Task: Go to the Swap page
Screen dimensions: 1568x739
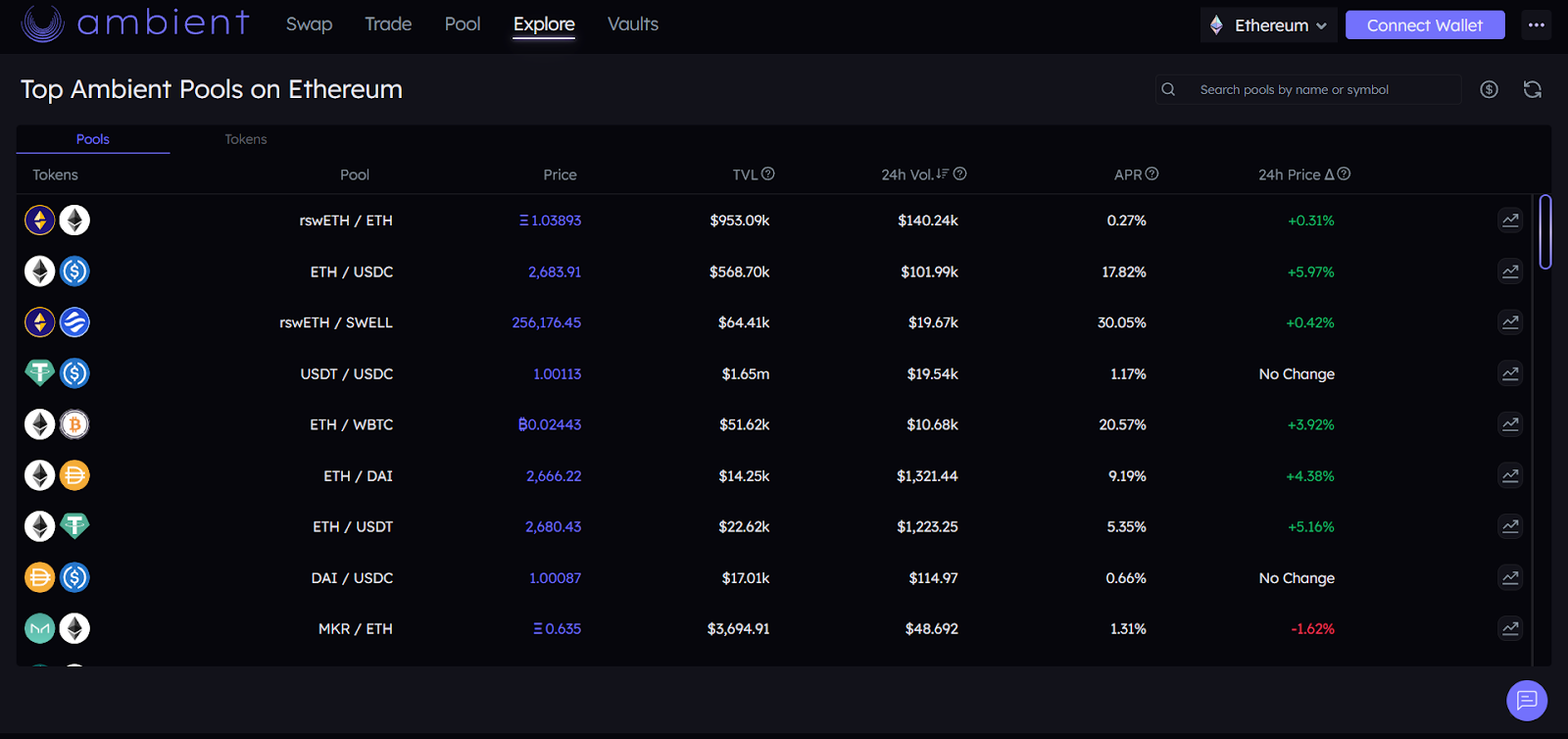Action: (309, 25)
